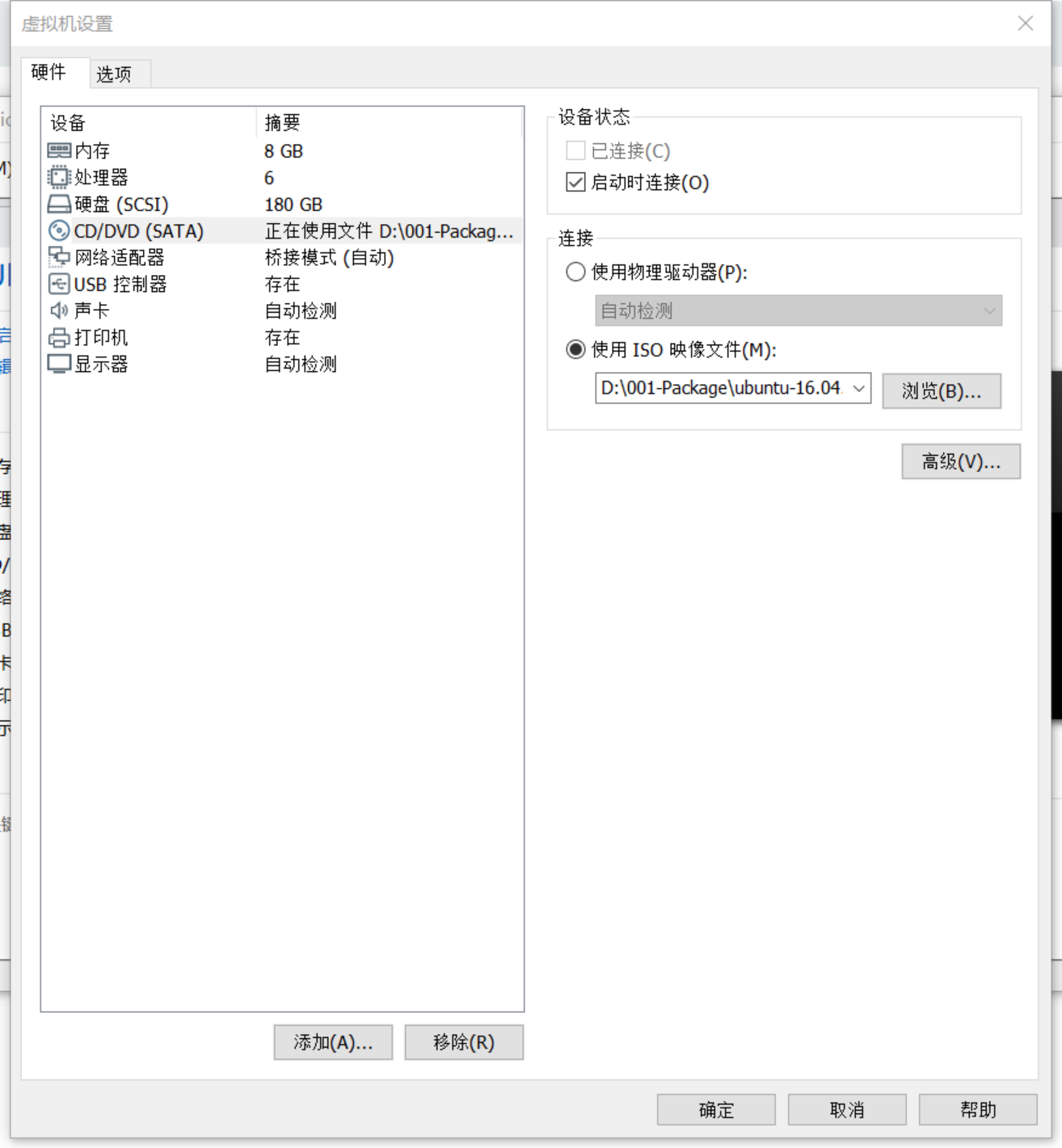This screenshot has height=1148, width=1062.
Task: Choose 使用物理驱动器(P) radio option
Action: pyautogui.click(x=575, y=272)
